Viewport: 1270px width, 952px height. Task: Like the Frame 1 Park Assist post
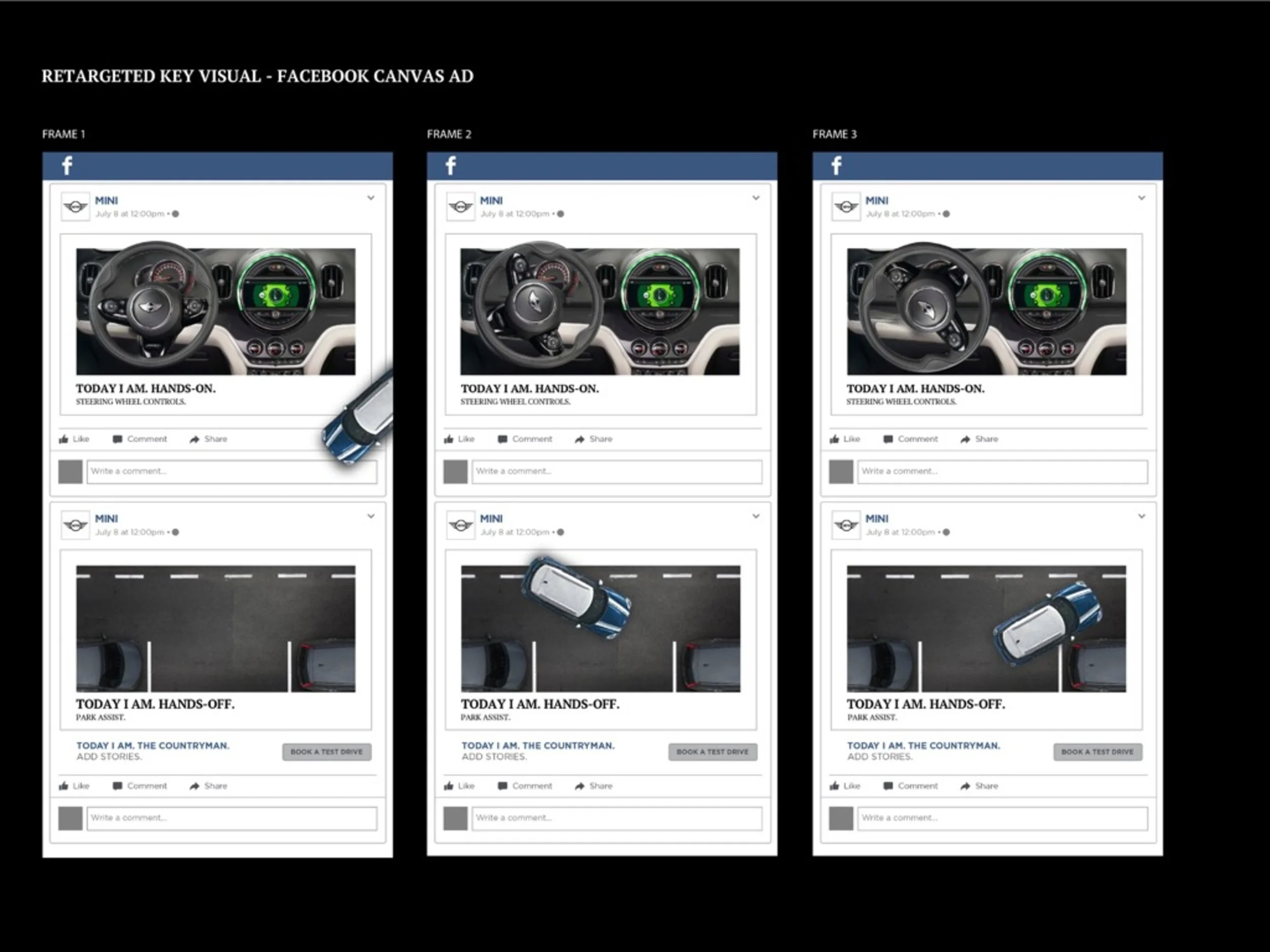[74, 786]
